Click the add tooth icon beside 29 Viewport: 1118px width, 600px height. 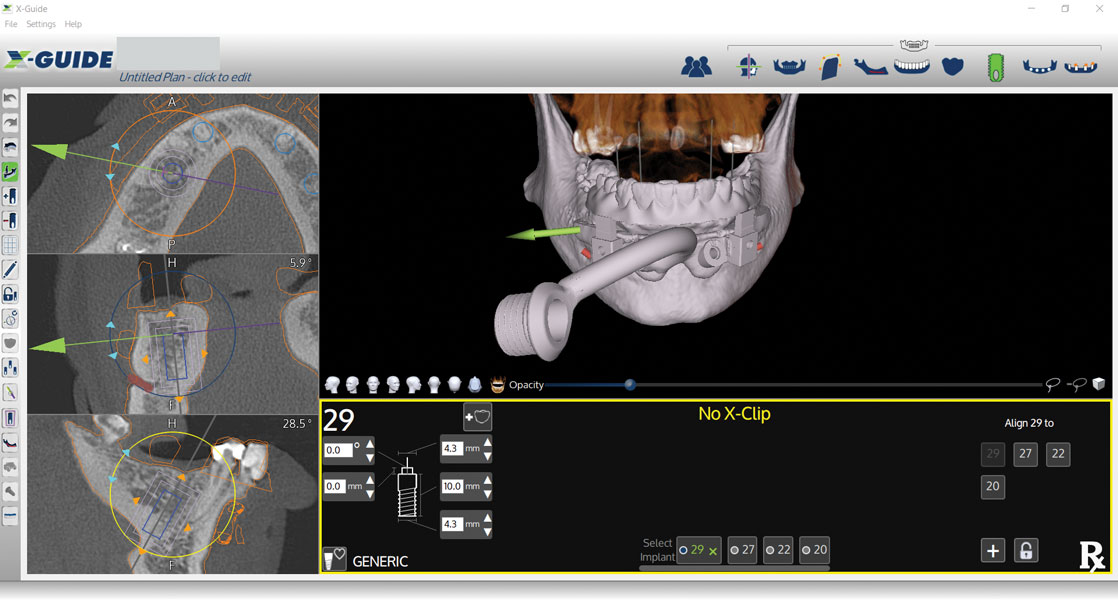click(x=477, y=417)
